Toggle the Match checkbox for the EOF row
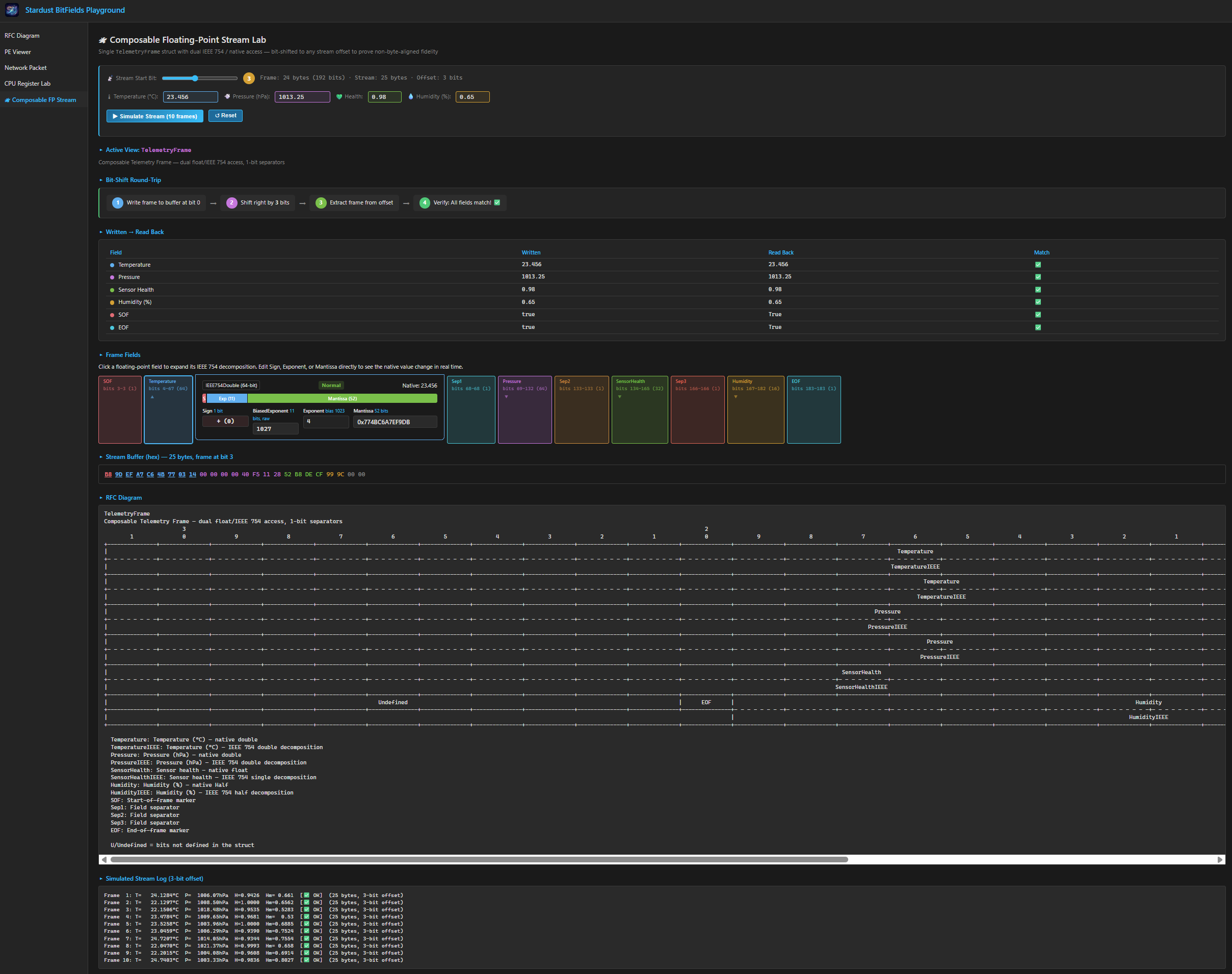Viewport: 1232px width, 974px height. 1038,327
